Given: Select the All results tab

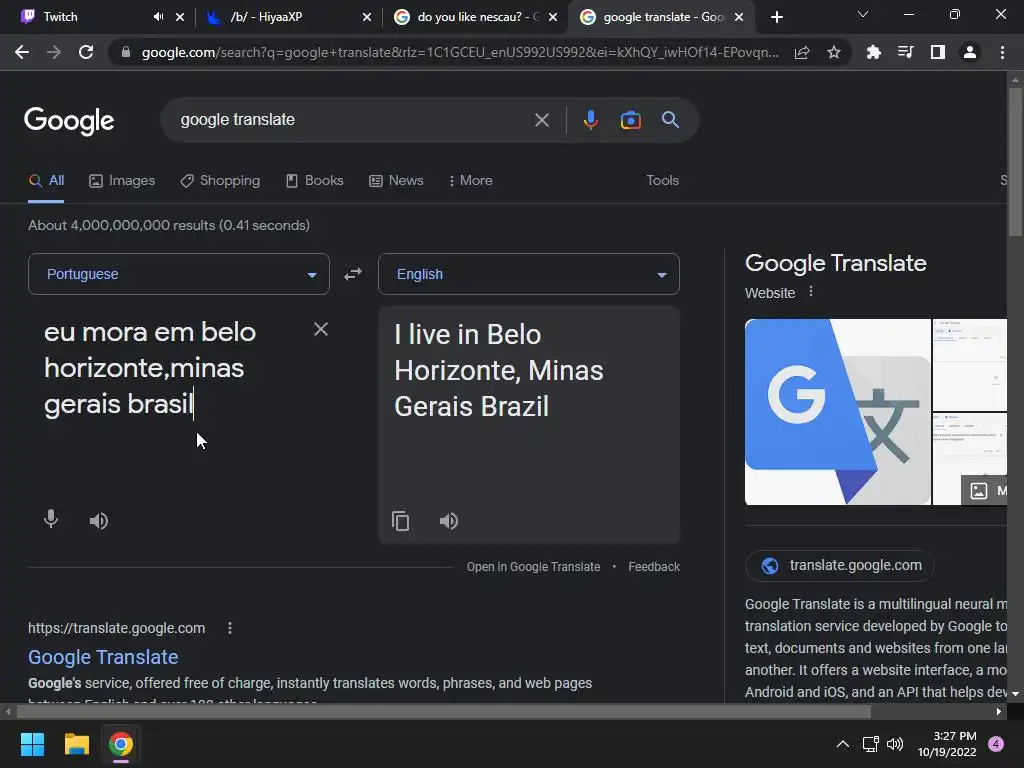Looking at the screenshot, I should tap(46, 181).
